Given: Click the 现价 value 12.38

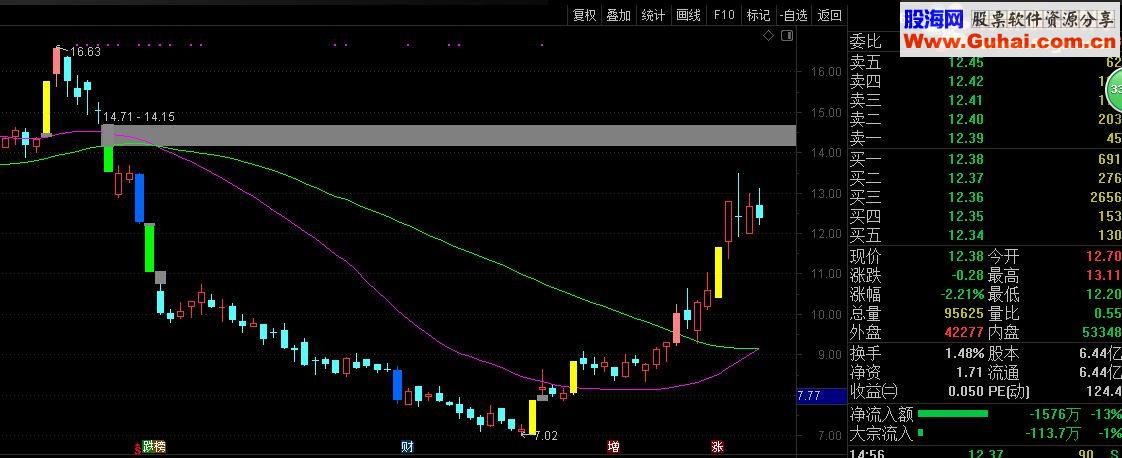Looking at the screenshot, I should click(966, 256).
